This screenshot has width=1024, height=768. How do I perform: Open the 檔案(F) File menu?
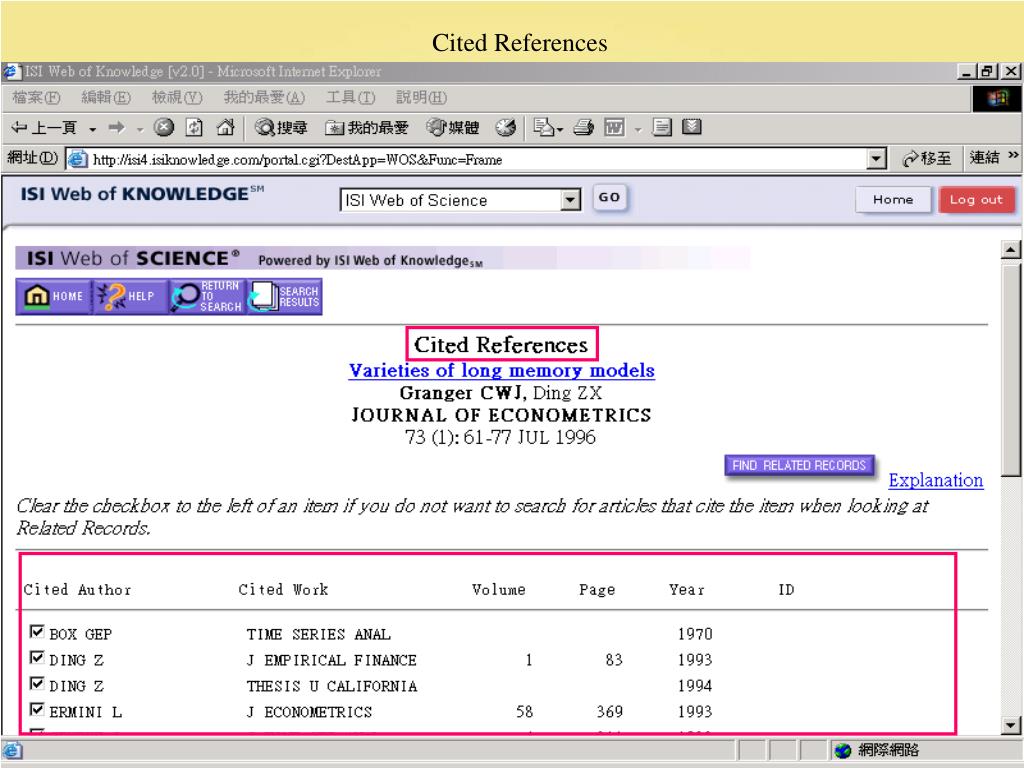click(x=36, y=98)
